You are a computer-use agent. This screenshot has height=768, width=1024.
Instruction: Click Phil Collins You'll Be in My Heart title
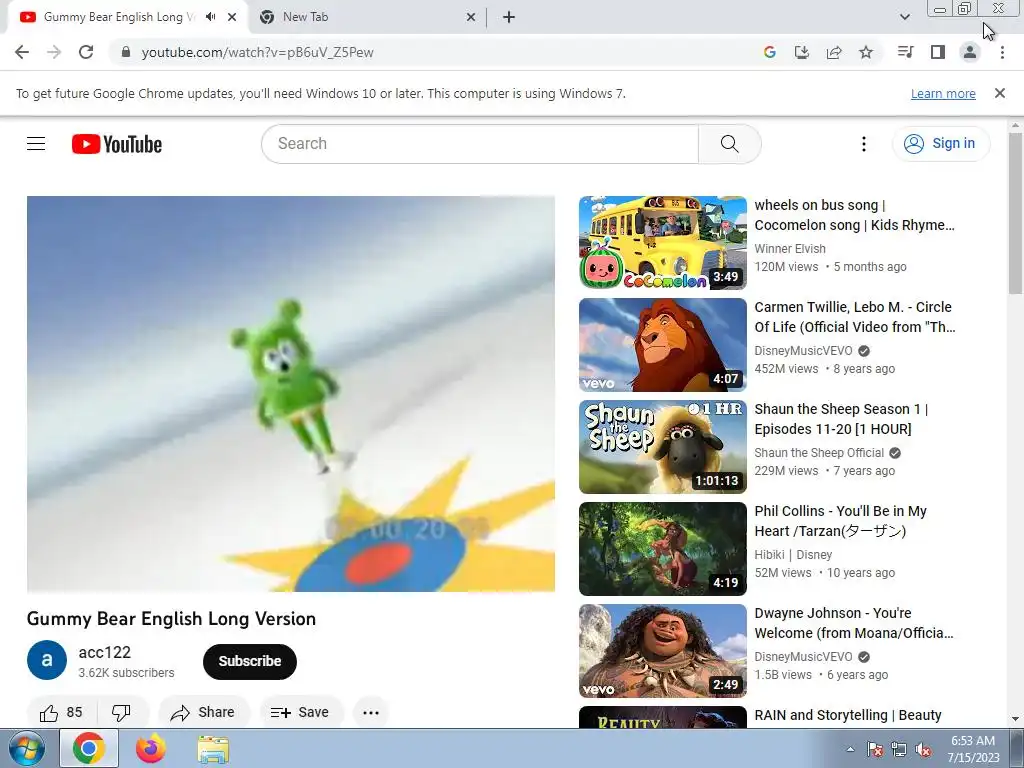[840, 520]
